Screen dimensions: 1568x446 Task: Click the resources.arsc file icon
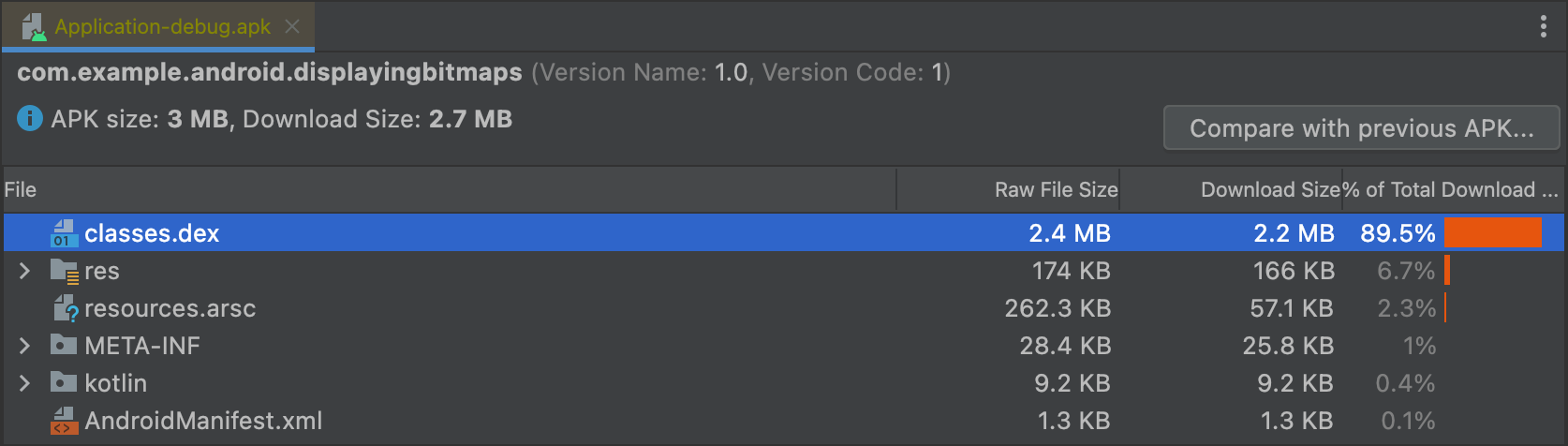click(65, 308)
